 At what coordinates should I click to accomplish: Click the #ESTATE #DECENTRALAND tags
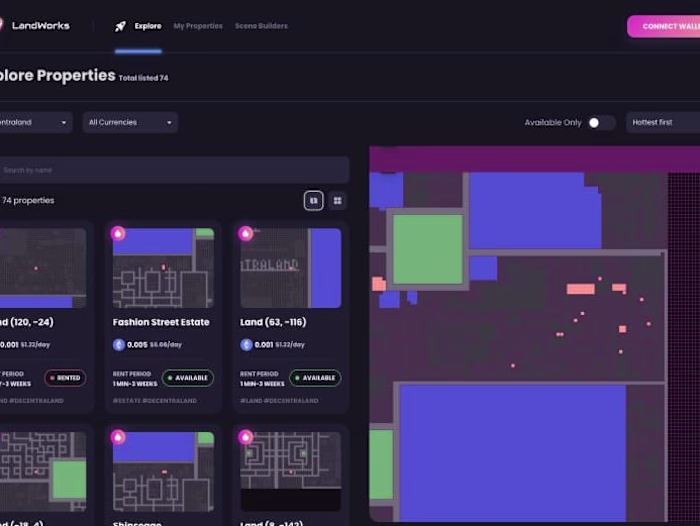[154, 401]
